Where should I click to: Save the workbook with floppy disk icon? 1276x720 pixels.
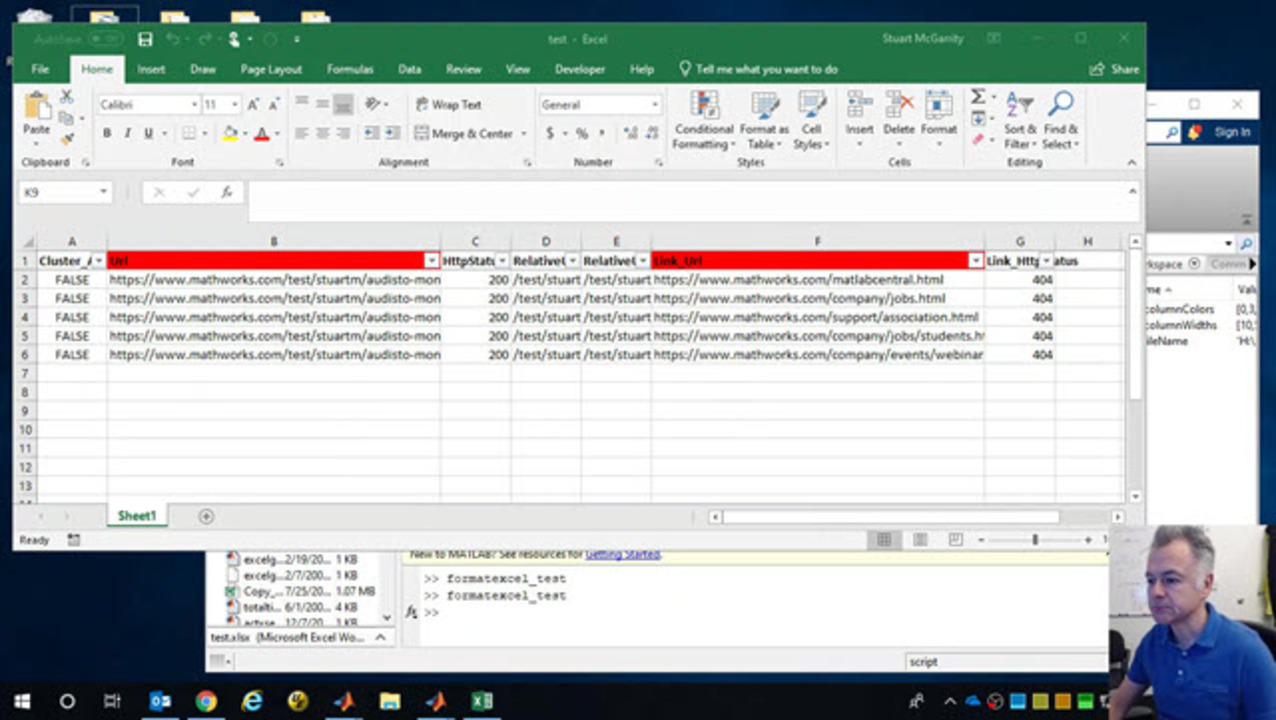pyautogui.click(x=145, y=39)
